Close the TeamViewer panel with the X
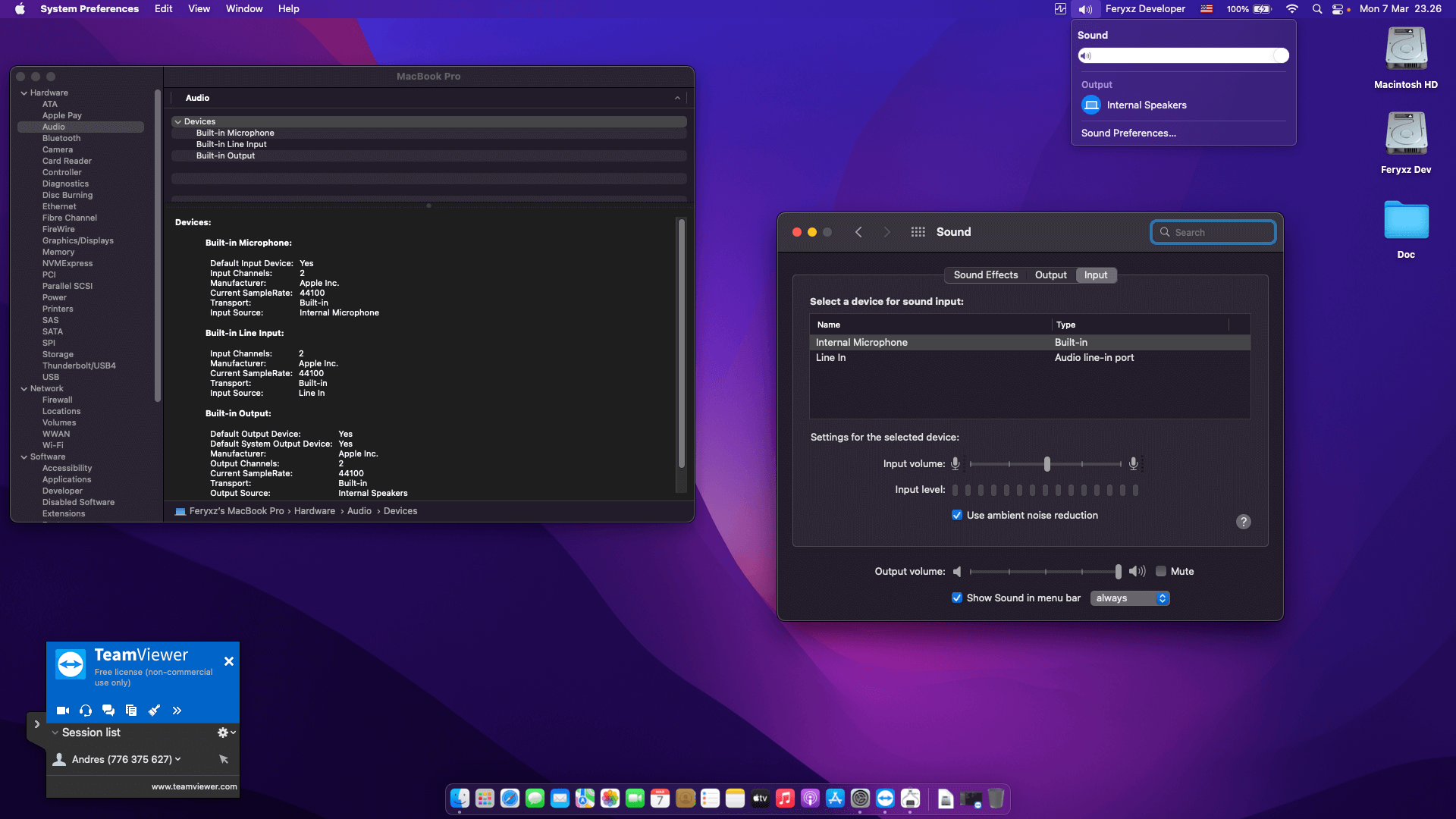Image resolution: width=1456 pixels, height=819 pixels. pyautogui.click(x=229, y=661)
